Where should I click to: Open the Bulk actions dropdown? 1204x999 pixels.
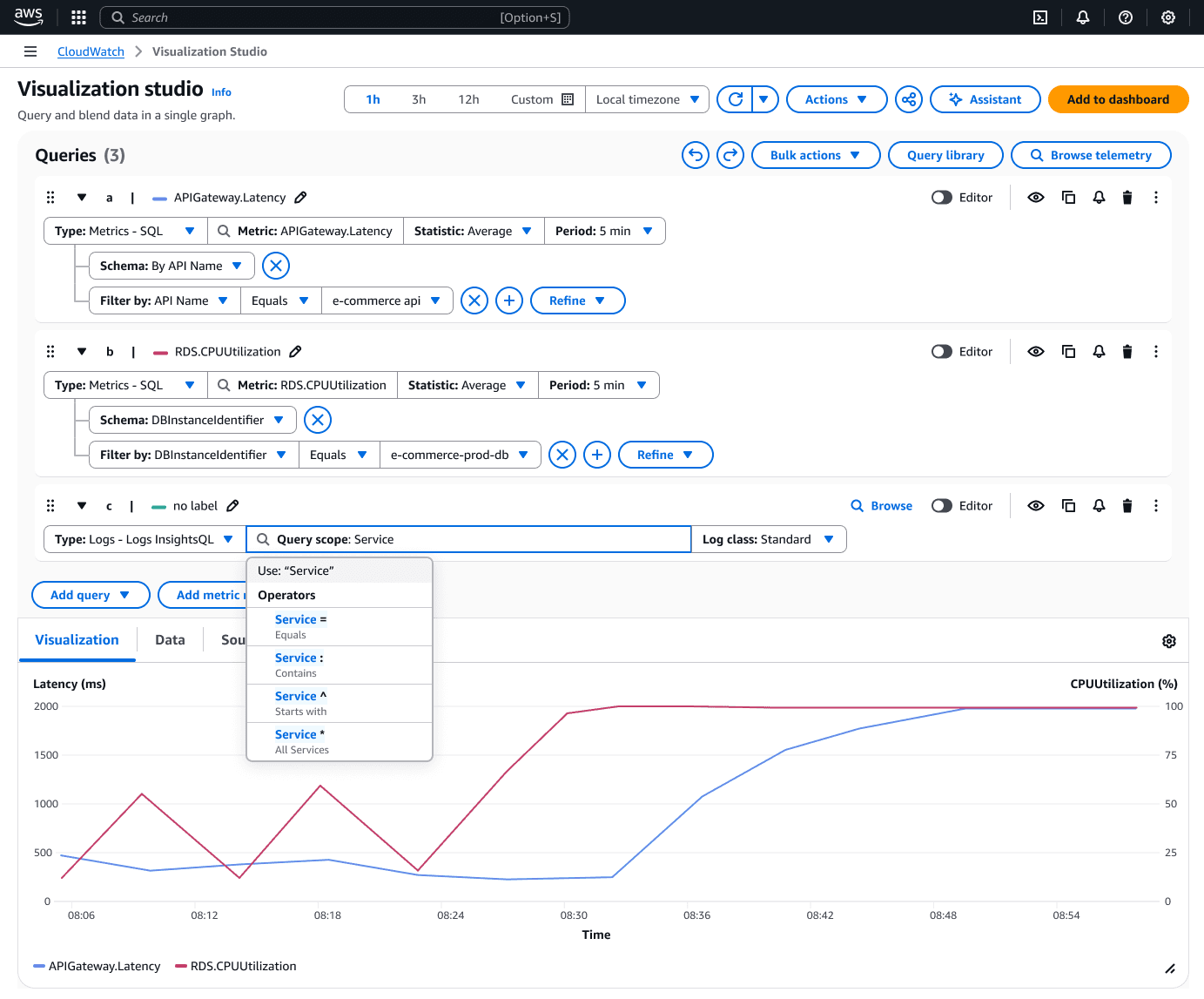pyautogui.click(x=816, y=155)
